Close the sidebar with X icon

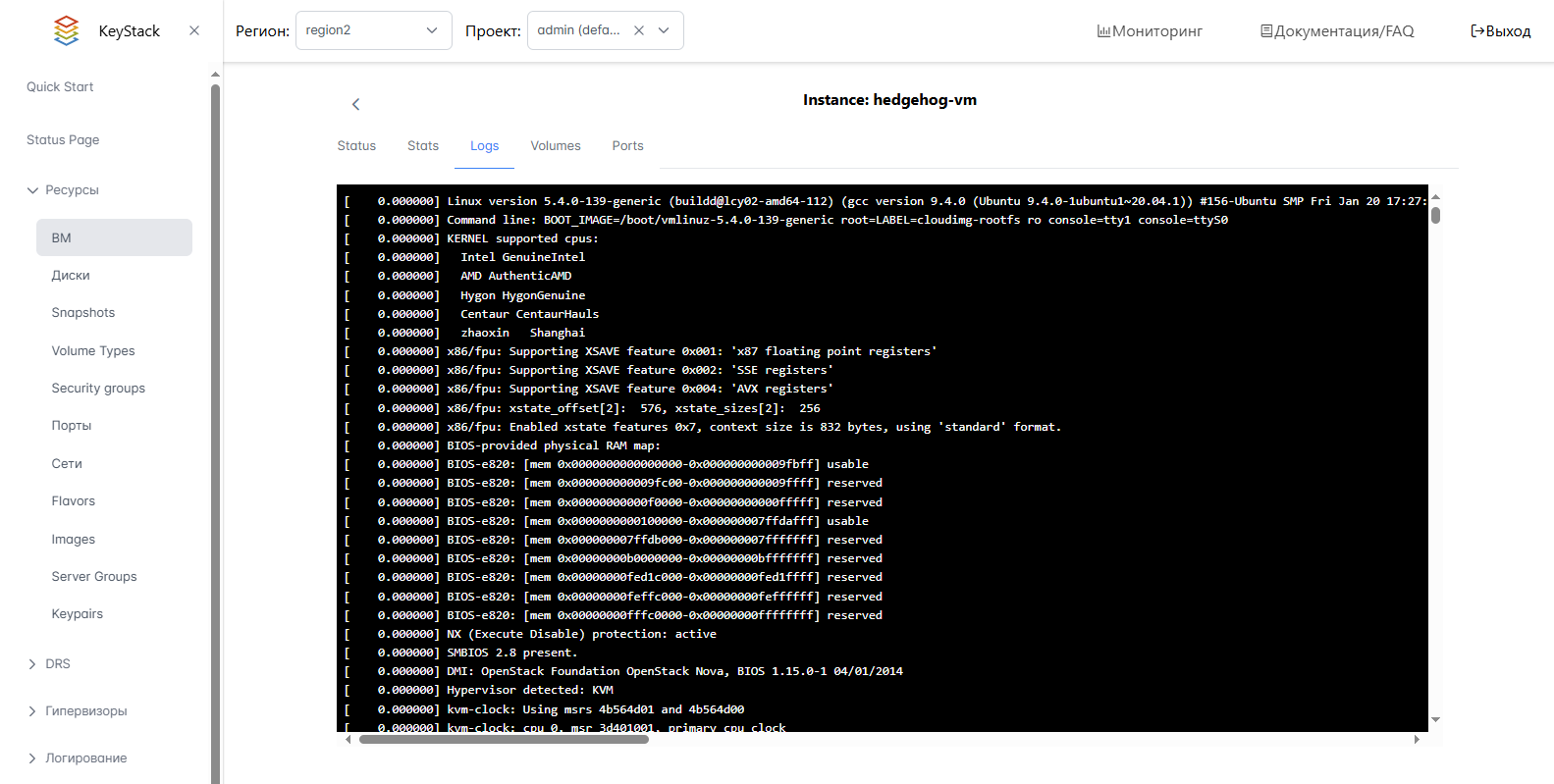click(194, 30)
